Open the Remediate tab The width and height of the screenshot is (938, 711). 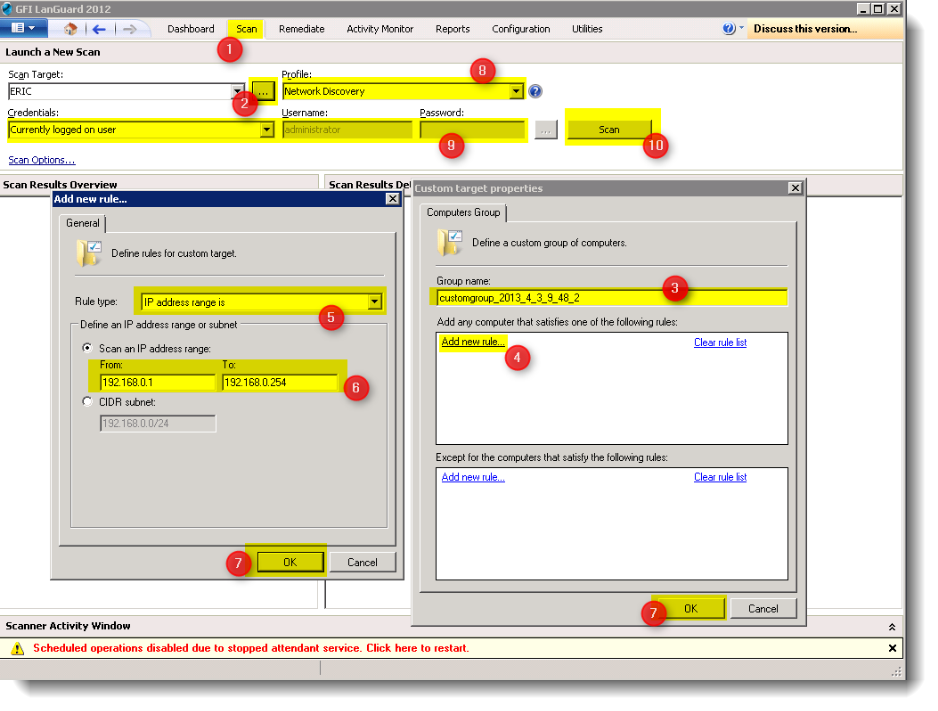point(301,29)
